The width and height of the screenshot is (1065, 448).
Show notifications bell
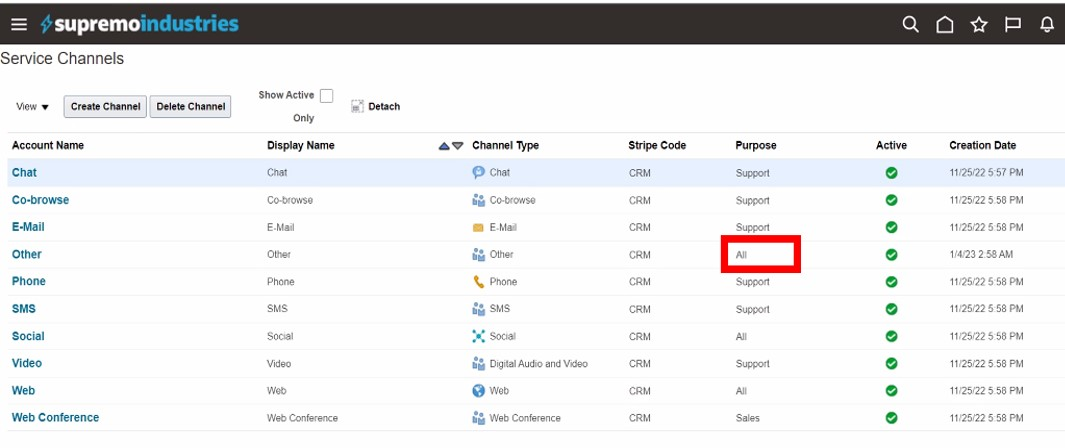pos(1047,24)
